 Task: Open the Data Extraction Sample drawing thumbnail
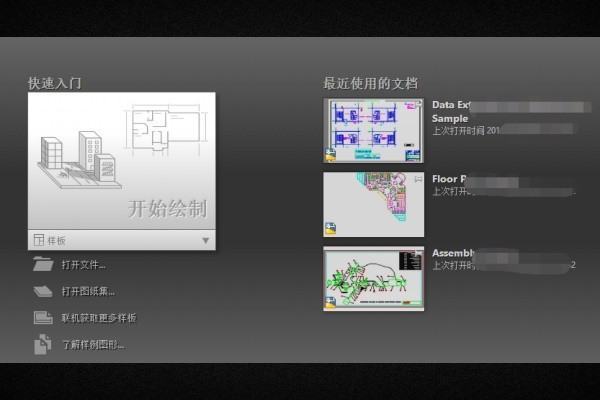tap(373, 131)
